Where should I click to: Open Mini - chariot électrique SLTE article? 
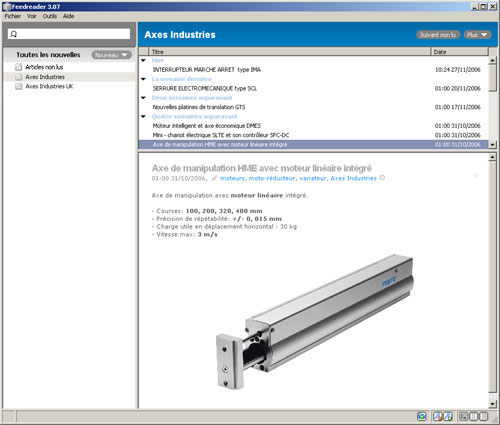coord(221,135)
